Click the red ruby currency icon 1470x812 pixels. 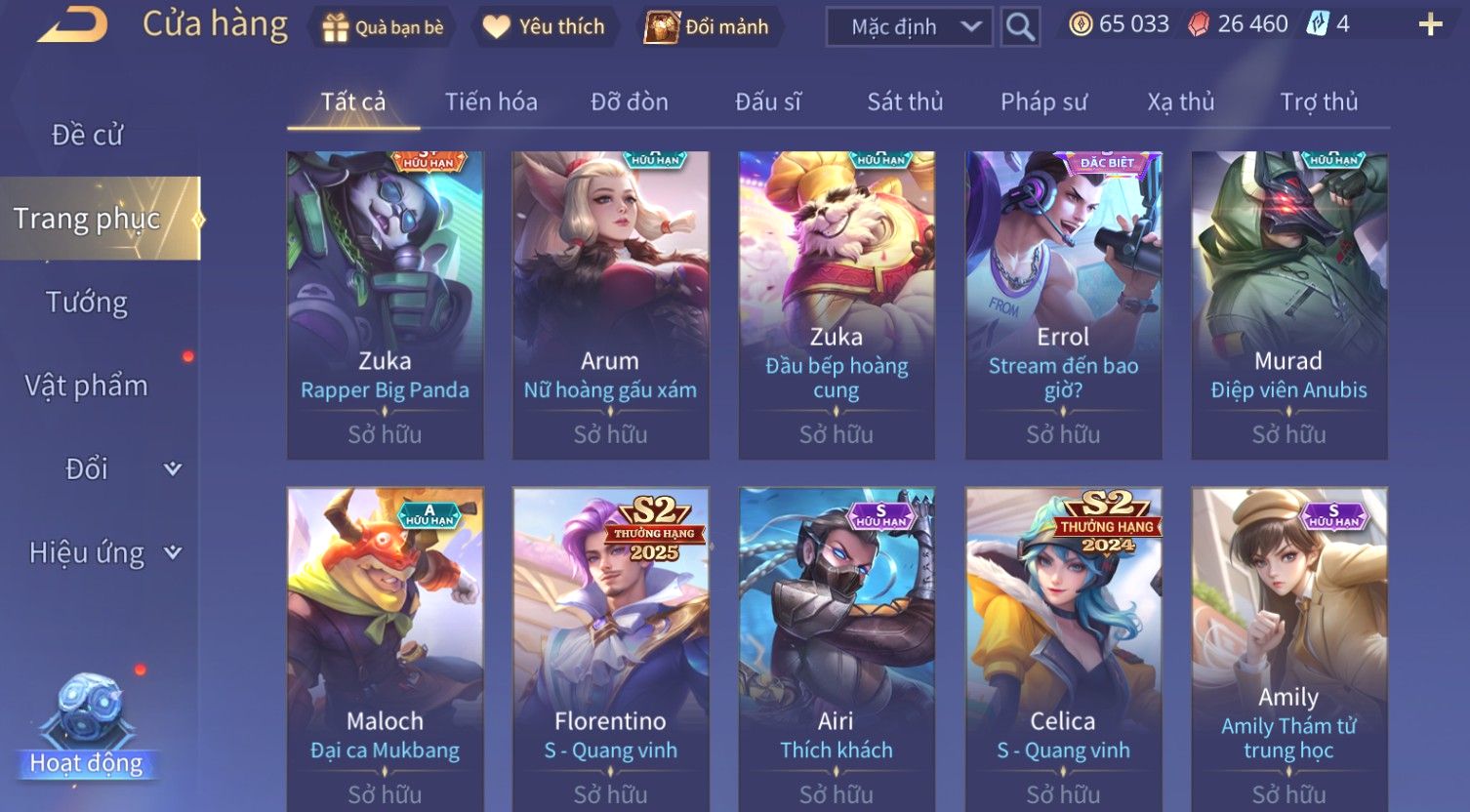(1199, 24)
